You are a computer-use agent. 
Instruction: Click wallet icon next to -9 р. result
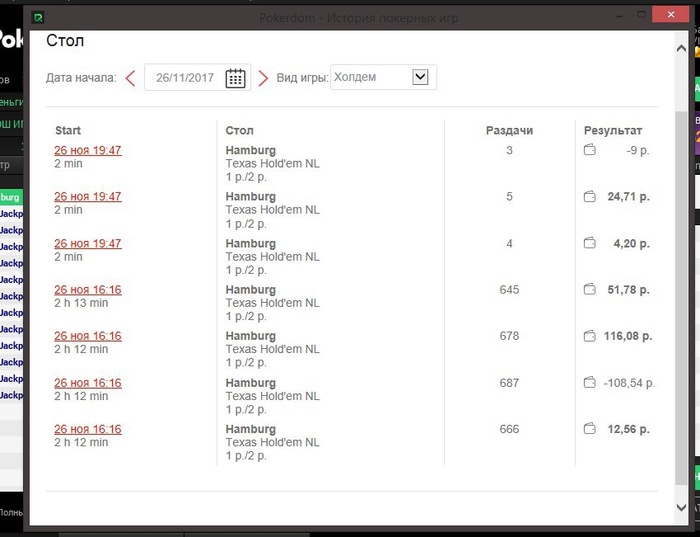(590, 150)
